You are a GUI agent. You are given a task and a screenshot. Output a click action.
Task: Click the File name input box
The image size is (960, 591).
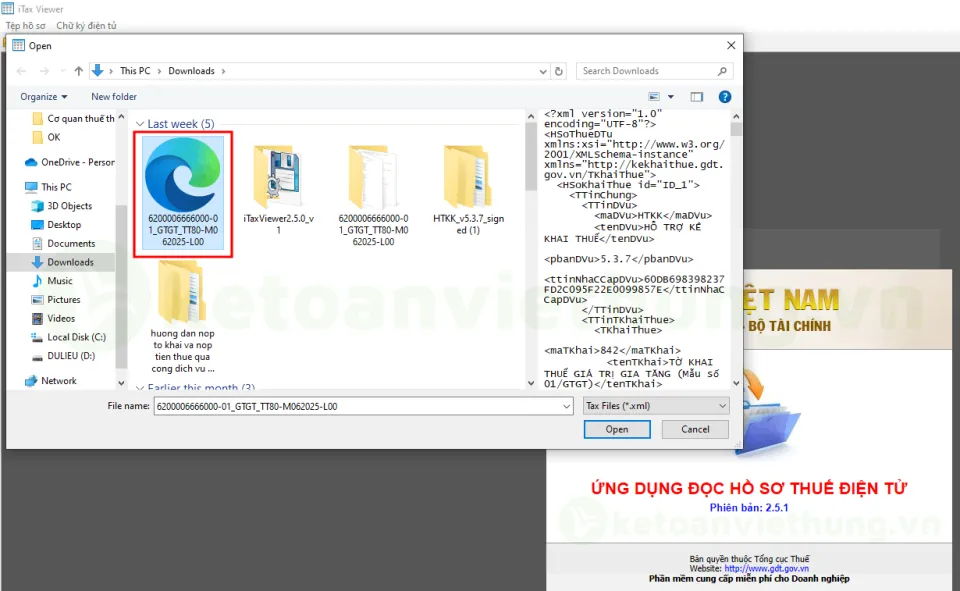[x=358, y=406]
